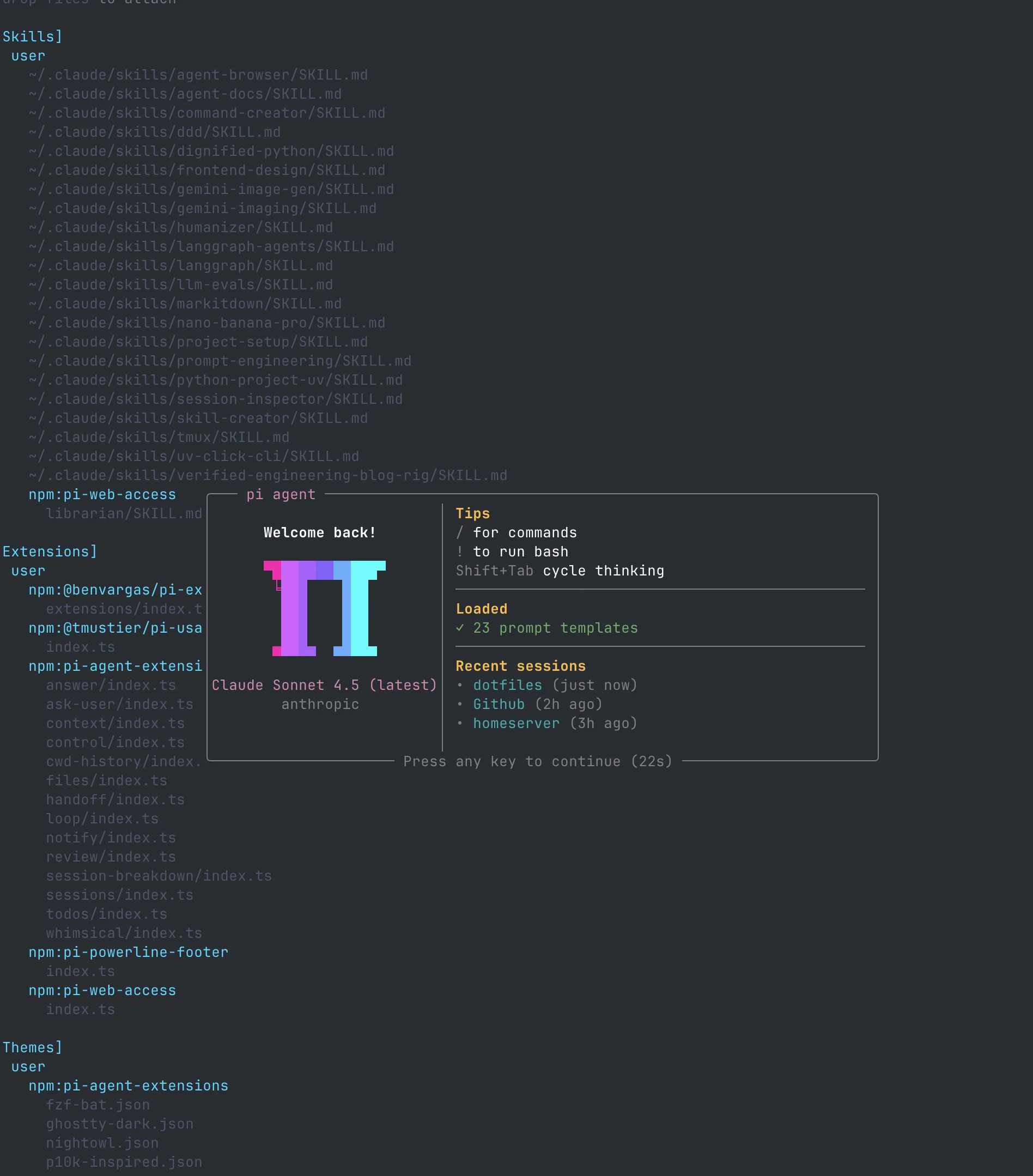Select npm:pi-powerline-footer extension
Viewport: 1033px width, 1176px height.
pyautogui.click(x=127, y=951)
